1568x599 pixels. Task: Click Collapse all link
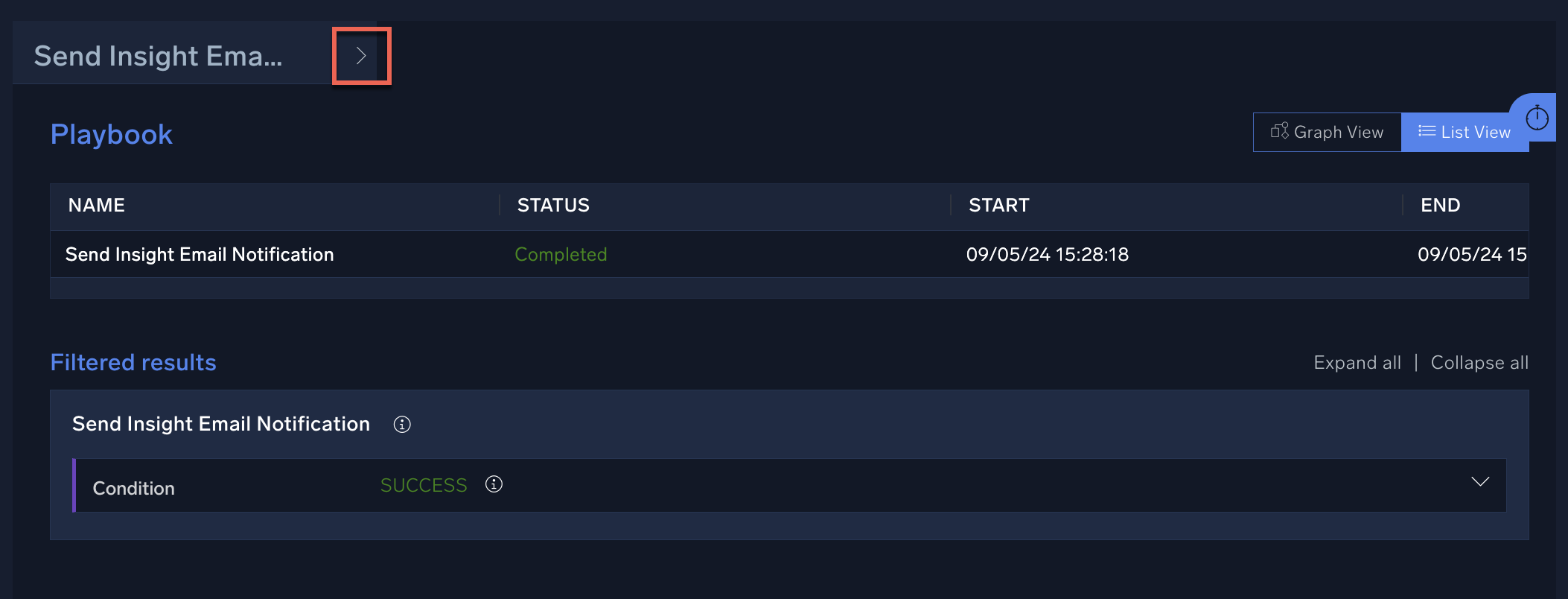click(1479, 363)
